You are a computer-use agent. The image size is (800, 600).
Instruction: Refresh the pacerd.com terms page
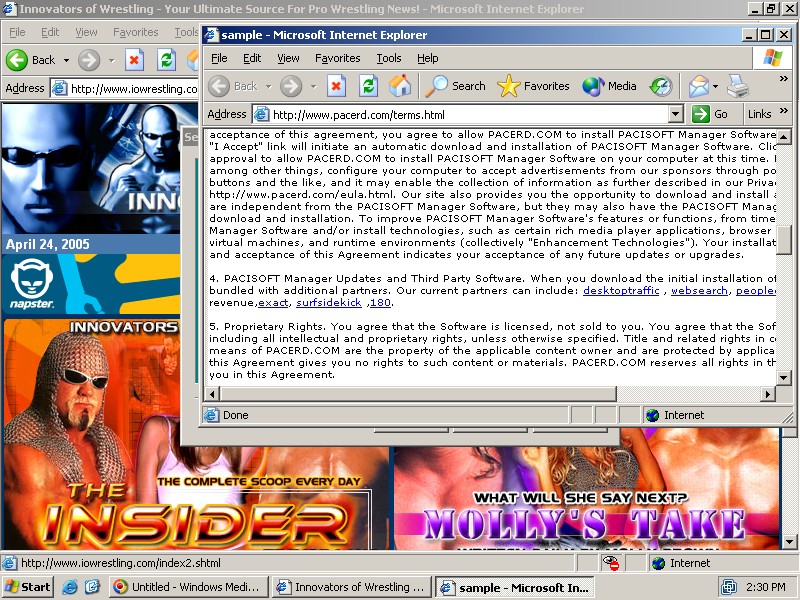click(x=368, y=86)
